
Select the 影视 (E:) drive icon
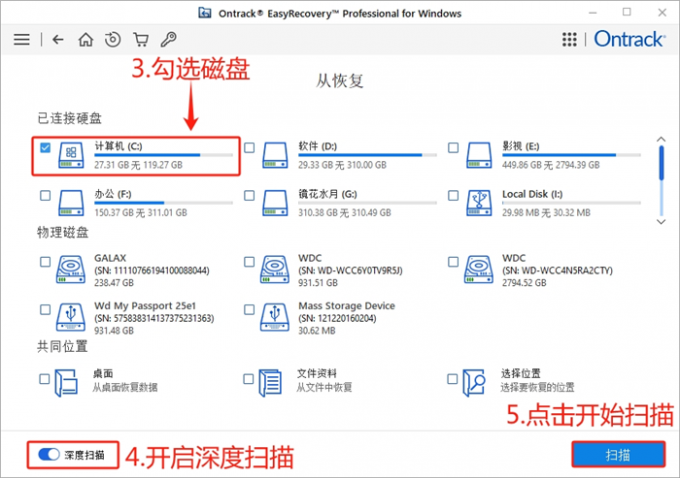[x=479, y=155]
